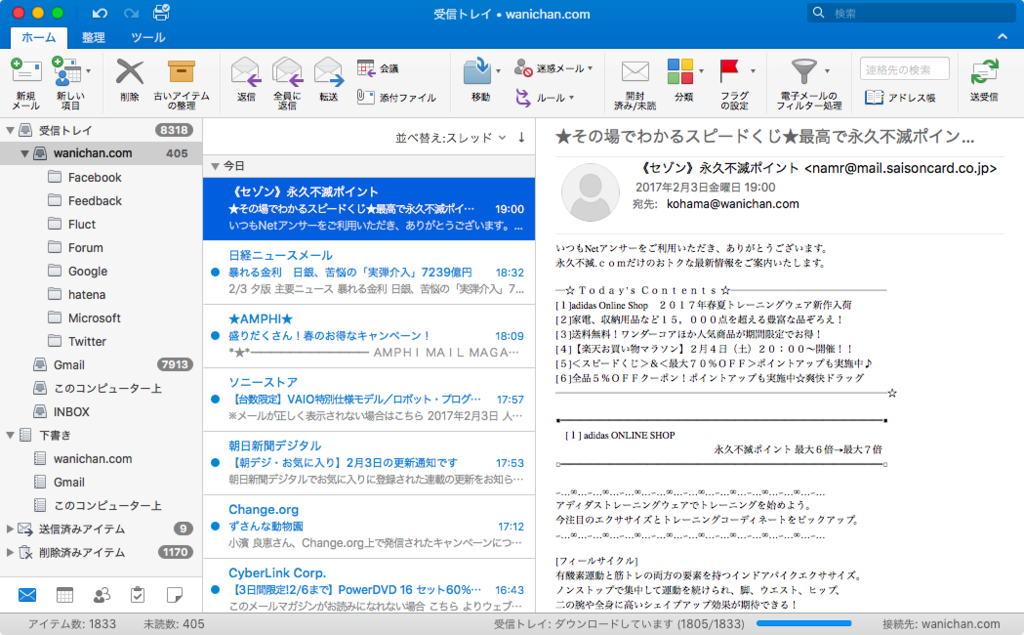Click the Flag (フラグの設定) icon
This screenshot has width=1024, height=635.
[x=729, y=71]
